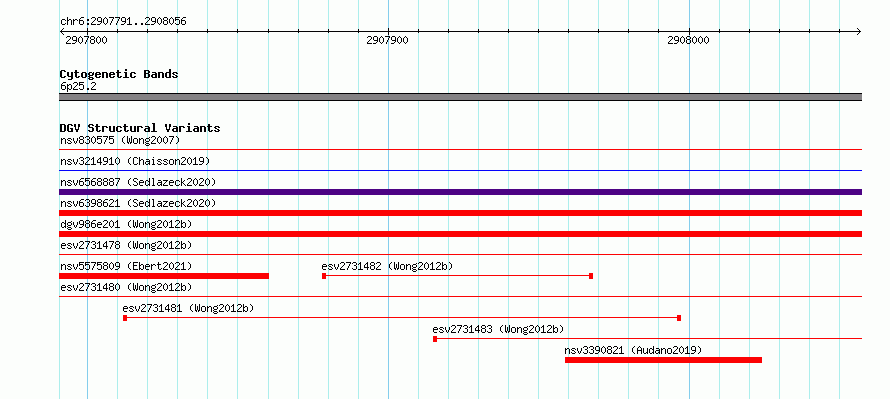Click the red nsv5575809 variant bar
The width and height of the screenshot is (890, 399).
(164, 276)
